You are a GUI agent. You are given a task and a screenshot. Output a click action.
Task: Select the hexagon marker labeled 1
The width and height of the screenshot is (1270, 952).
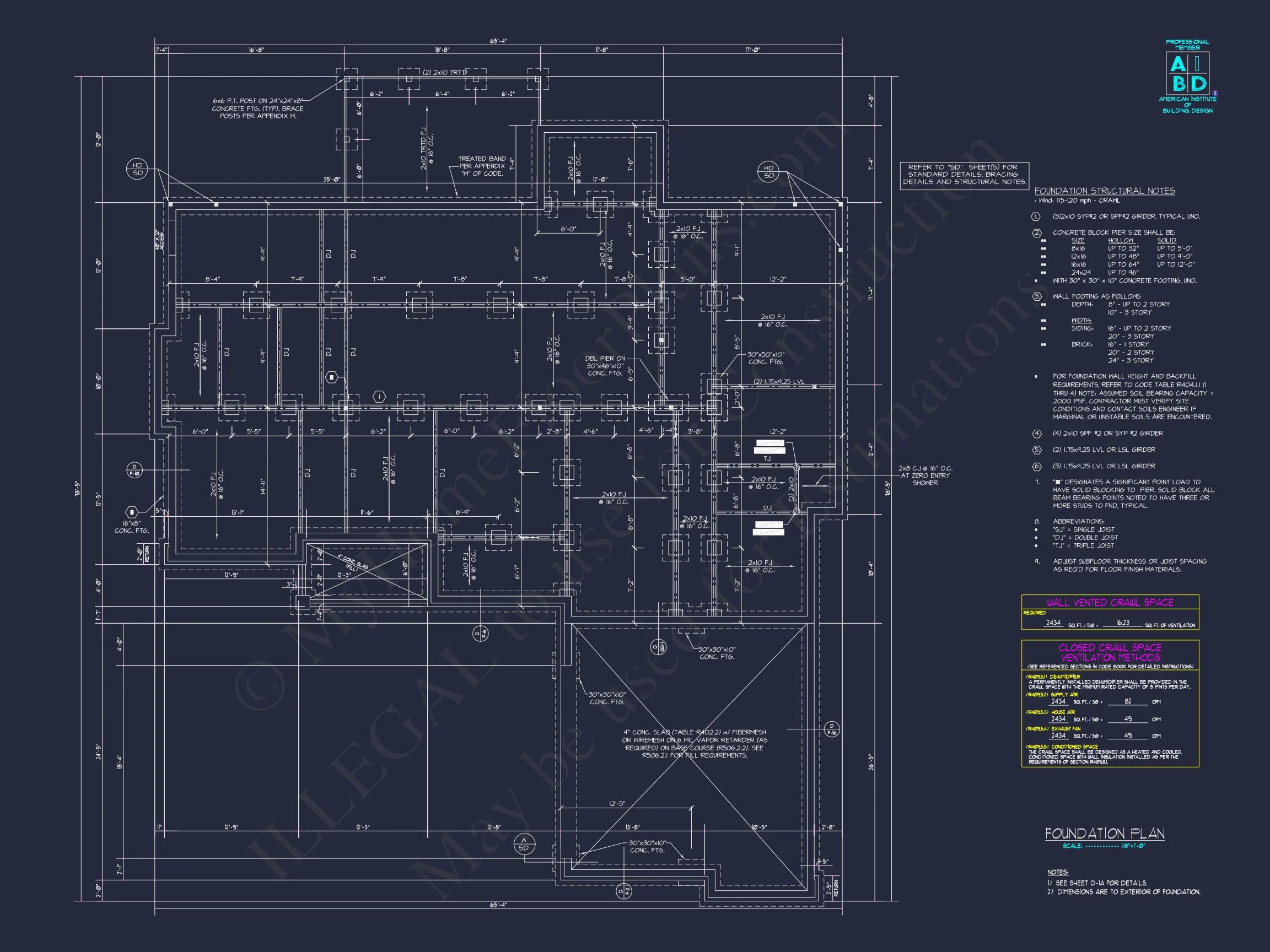379,397
